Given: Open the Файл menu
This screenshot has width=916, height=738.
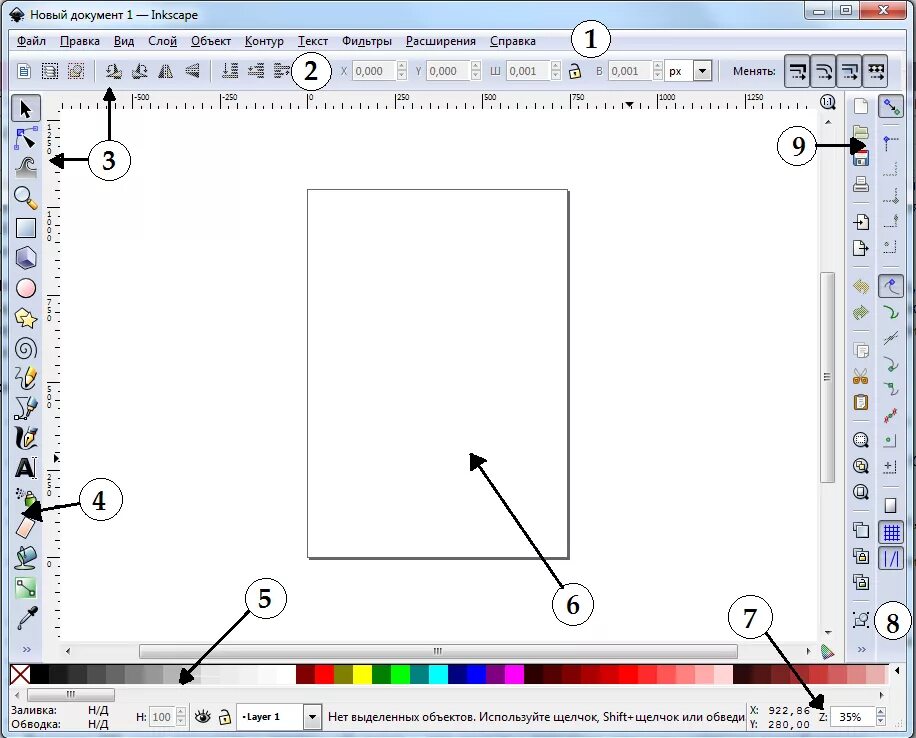Looking at the screenshot, I should click(x=32, y=41).
